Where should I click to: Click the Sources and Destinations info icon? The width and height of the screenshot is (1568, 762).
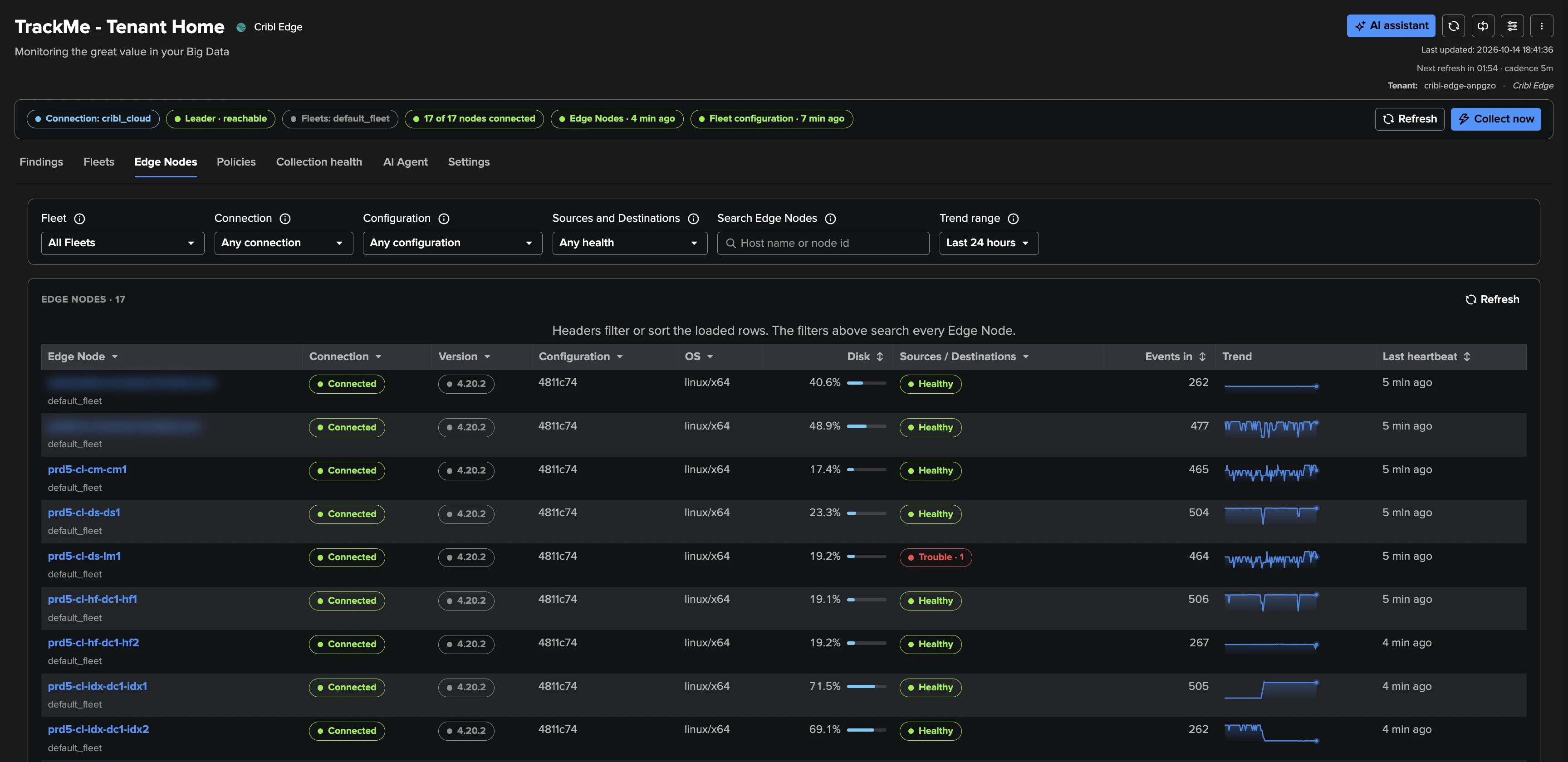click(x=693, y=219)
